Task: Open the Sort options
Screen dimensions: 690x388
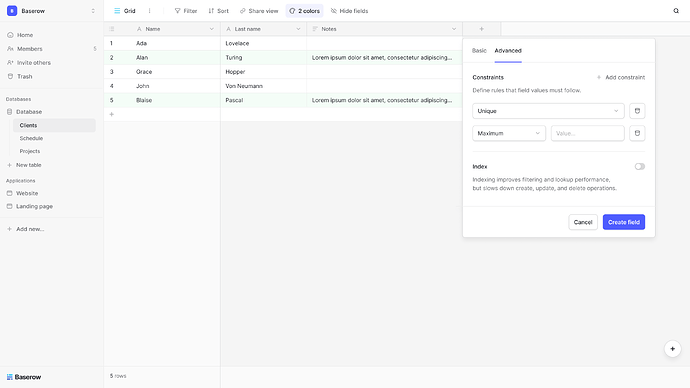Action: point(219,11)
